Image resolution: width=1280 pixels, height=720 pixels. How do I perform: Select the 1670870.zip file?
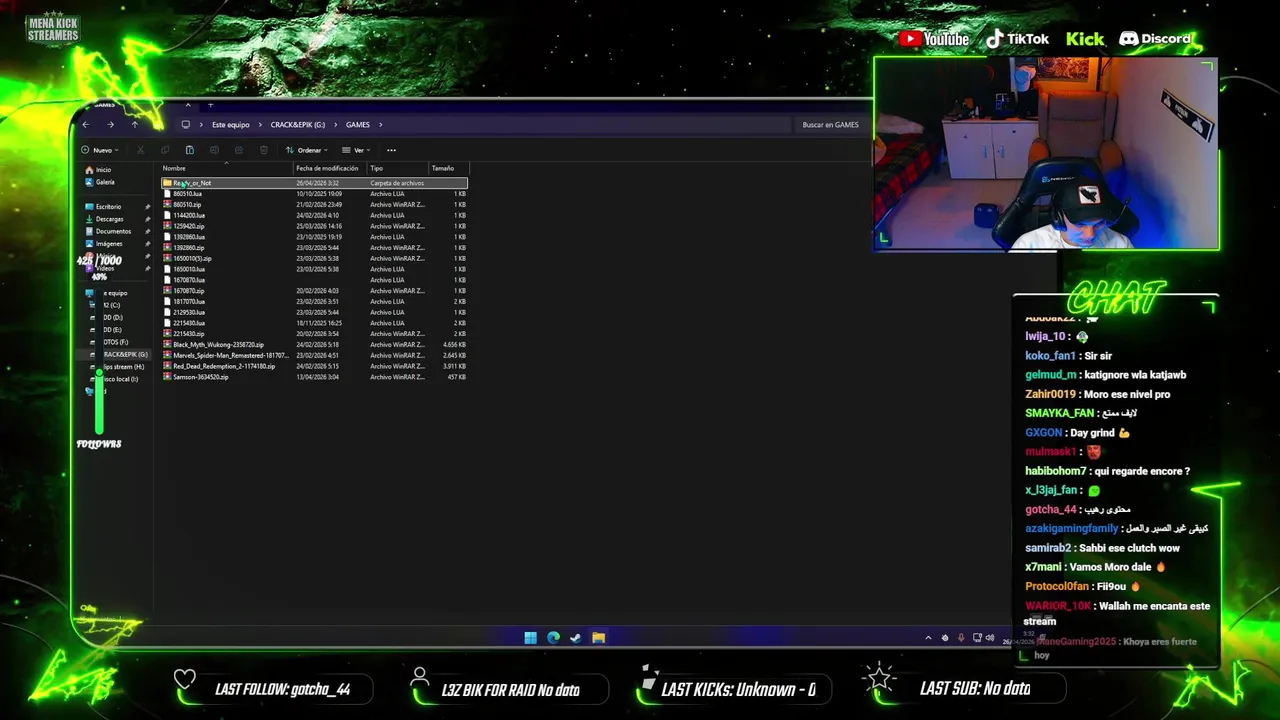pos(314,291)
